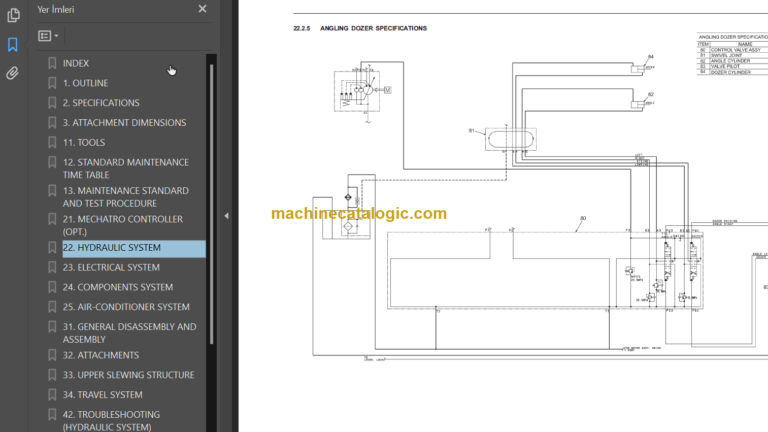Image resolution: width=768 pixels, height=432 pixels.
Task: Click the ANGLING DOZER SPECIFICATIONS heading
Action: (x=373, y=28)
